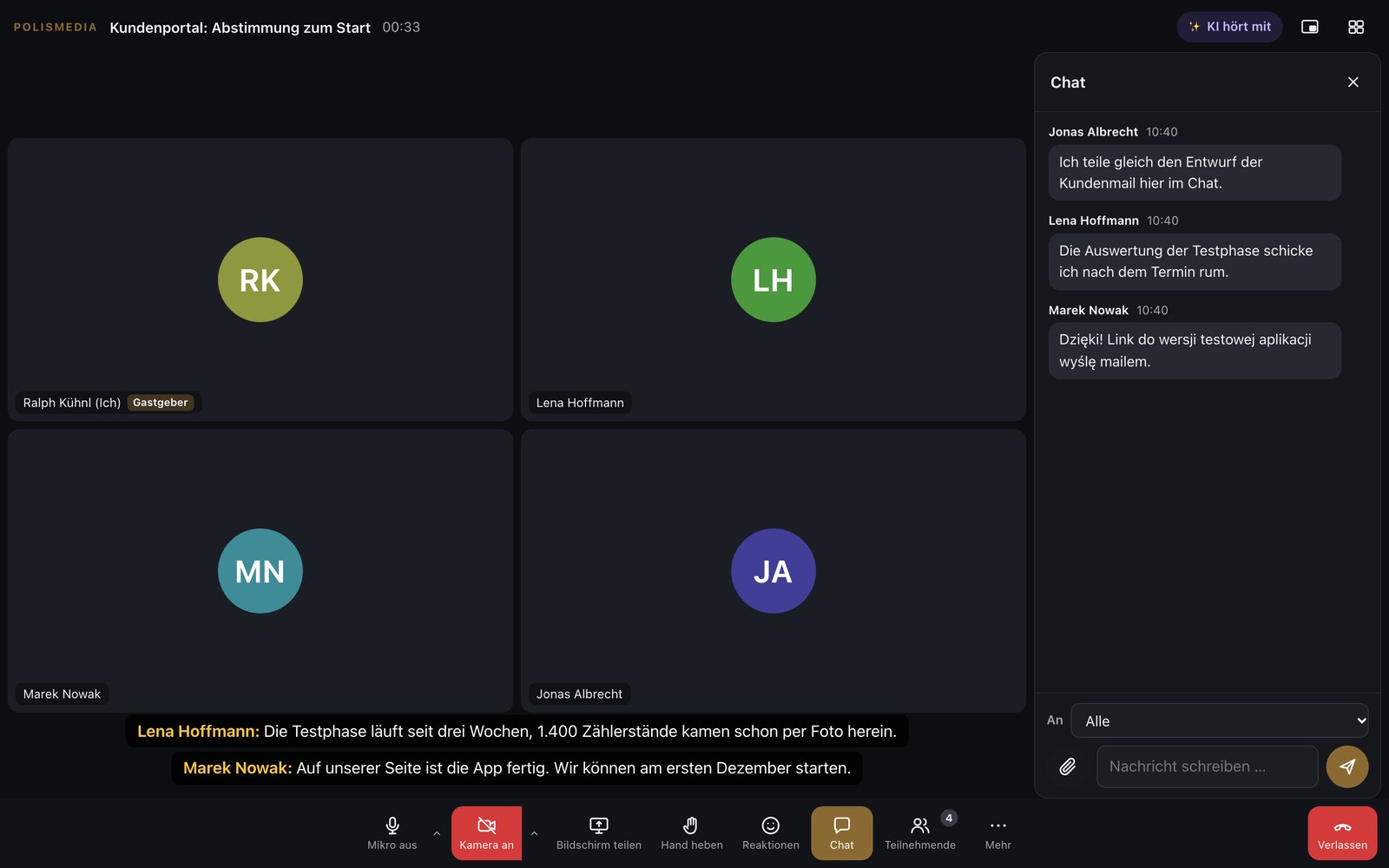The width and height of the screenshot is (1389, 868).
Task: Click Marek Nowak's Polish chat message
Action: (x=1195, y=351)
